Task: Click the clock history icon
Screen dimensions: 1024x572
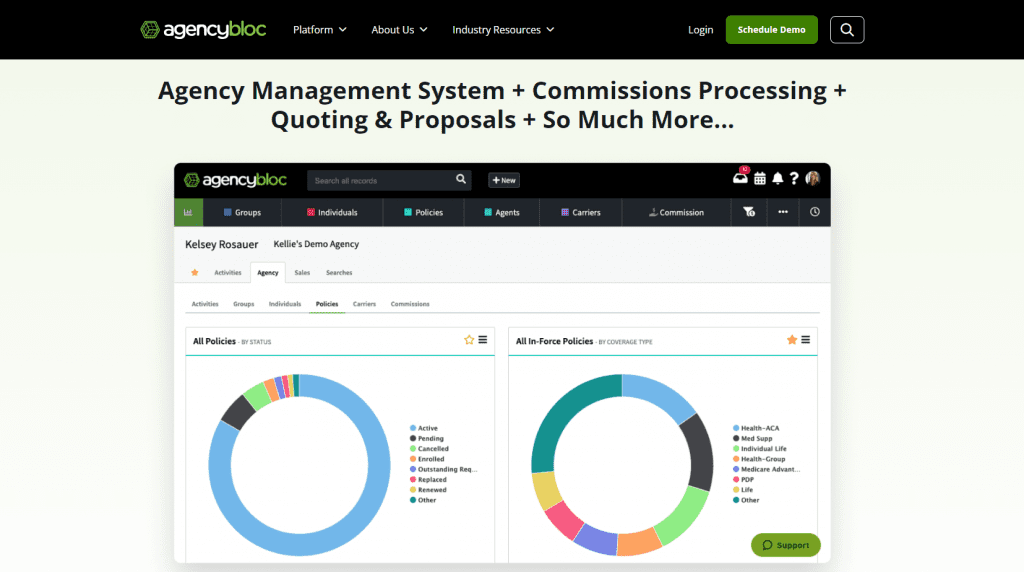Action: pyautogui.click(x=814, y=212)
